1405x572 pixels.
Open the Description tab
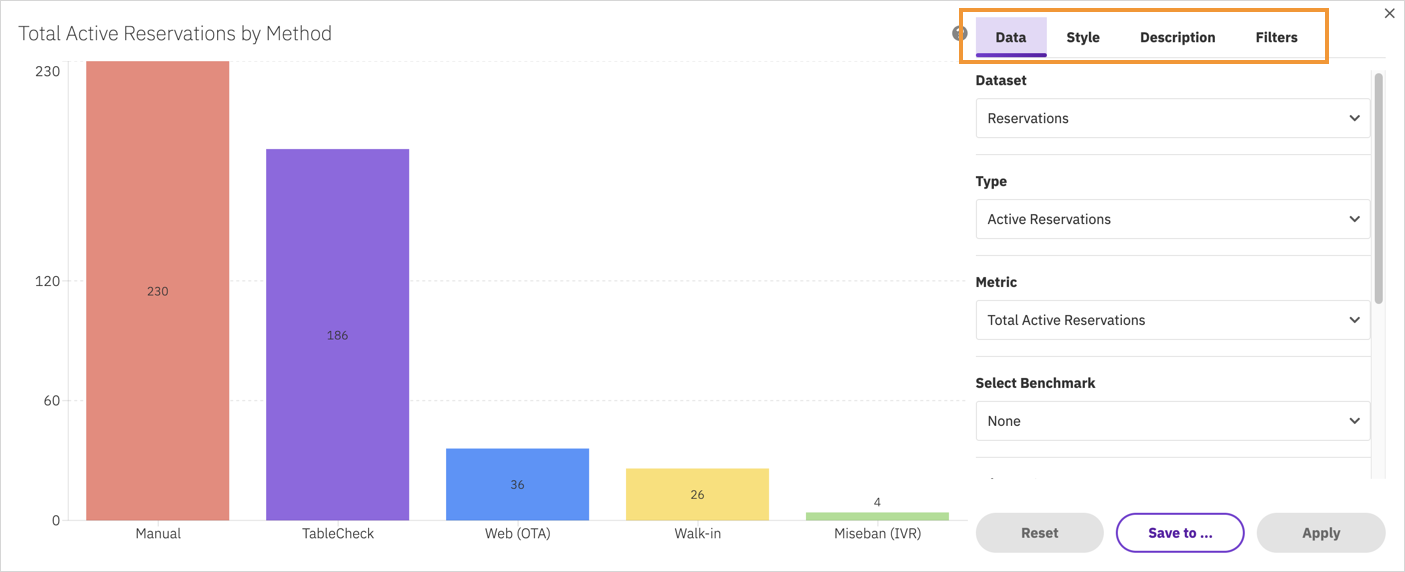(1178, 37)
